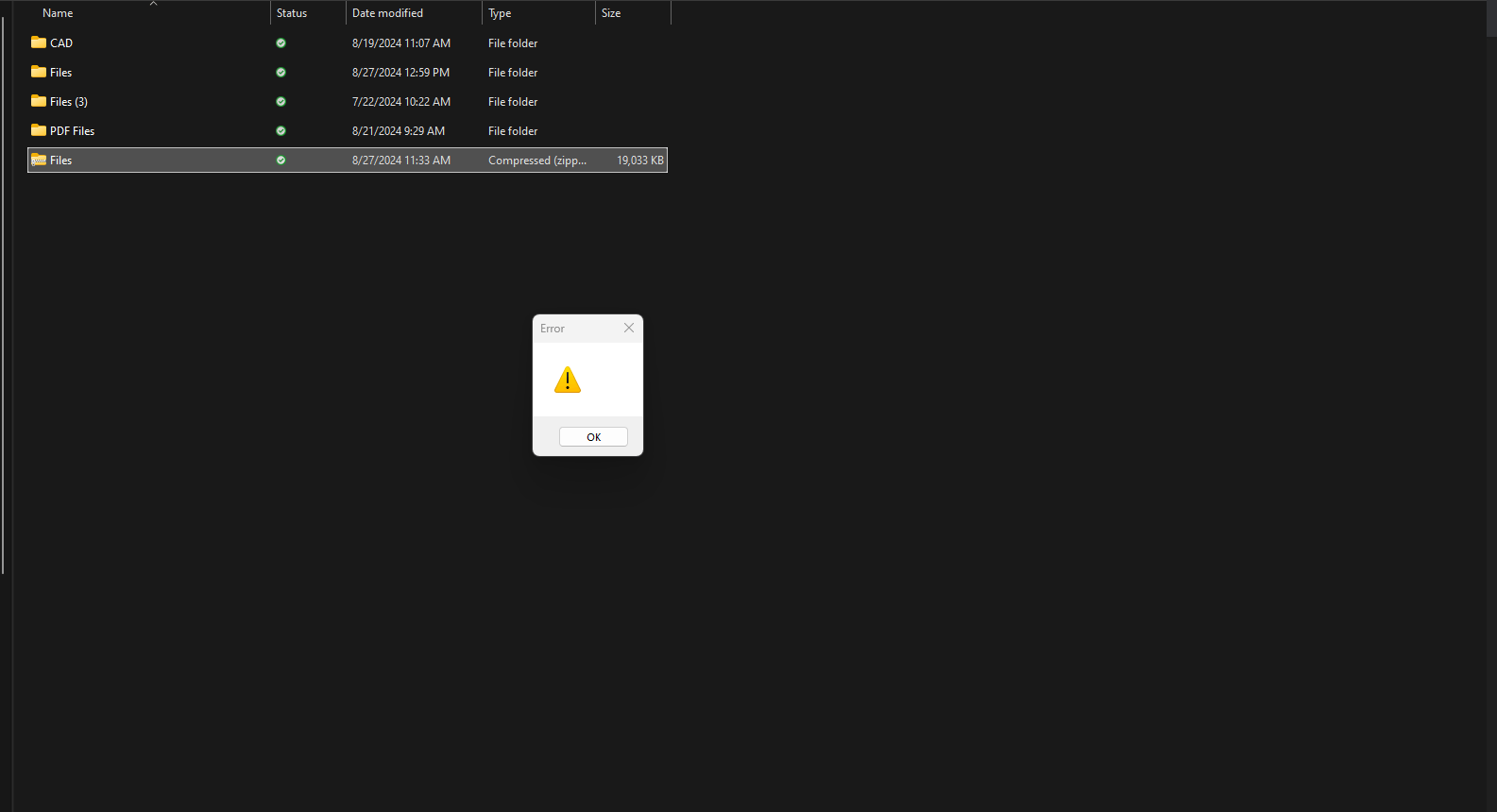1497x812 pixels.
Task: Select the CAD folder icon
Action: (39, 42)
